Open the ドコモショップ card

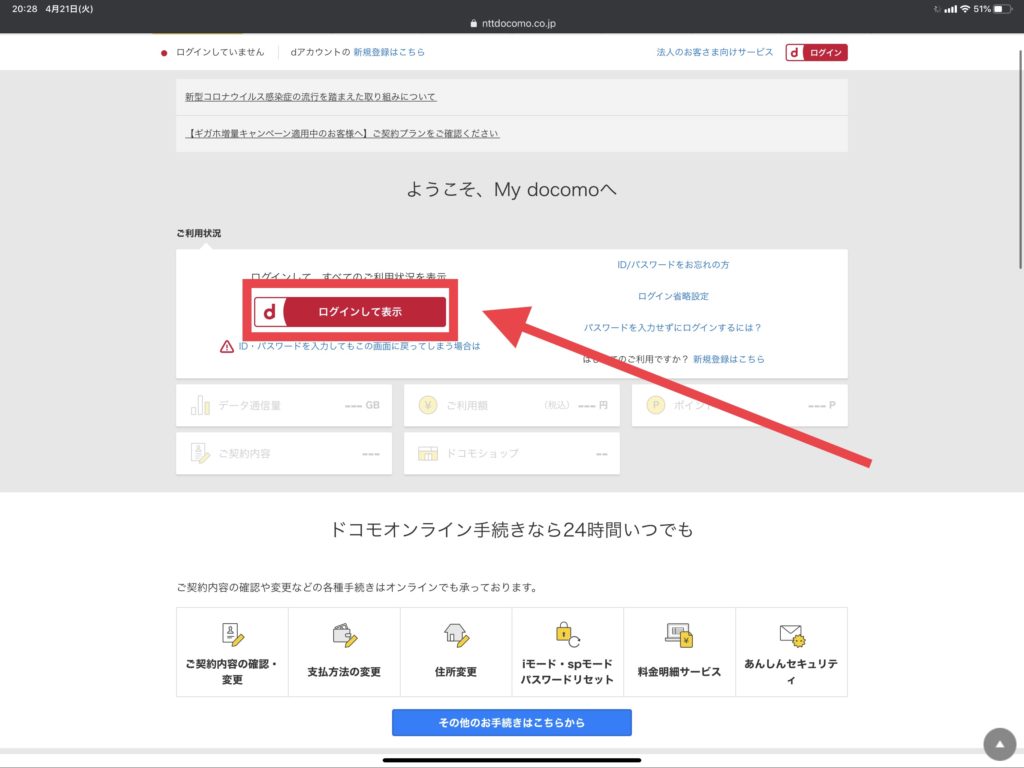coord(512,453)
